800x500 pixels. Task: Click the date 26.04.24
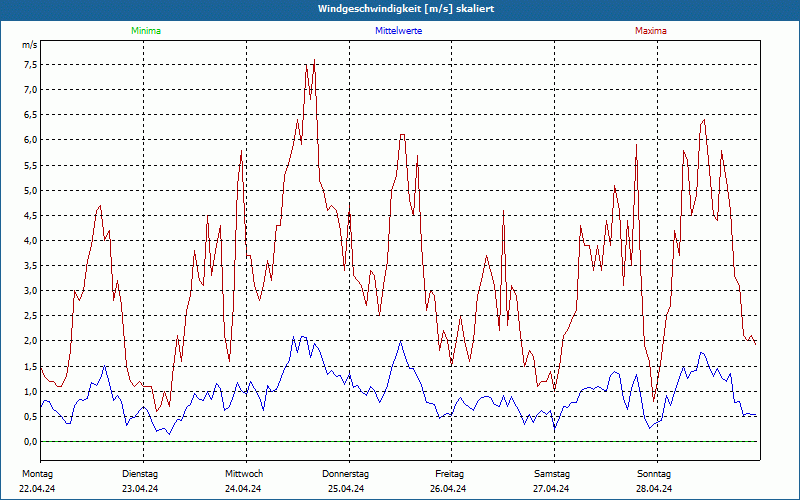pyautogui.click(x=448, y=489)
